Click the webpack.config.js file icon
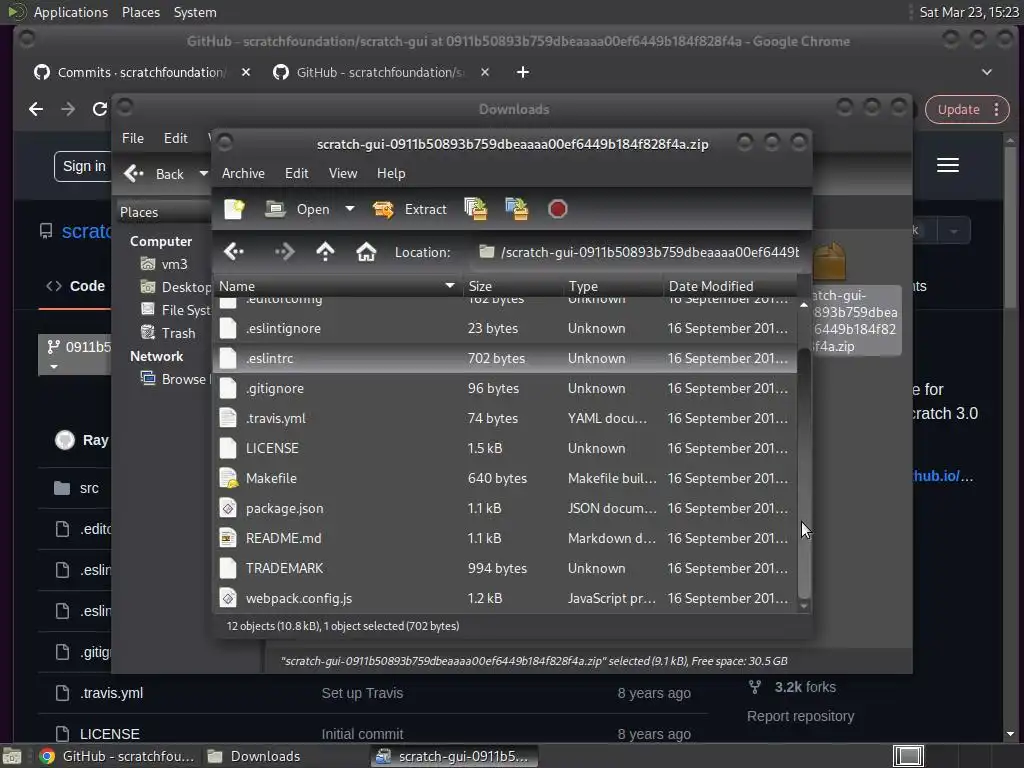The width and height of the screenshot is (1024, 768). (228, 598)
